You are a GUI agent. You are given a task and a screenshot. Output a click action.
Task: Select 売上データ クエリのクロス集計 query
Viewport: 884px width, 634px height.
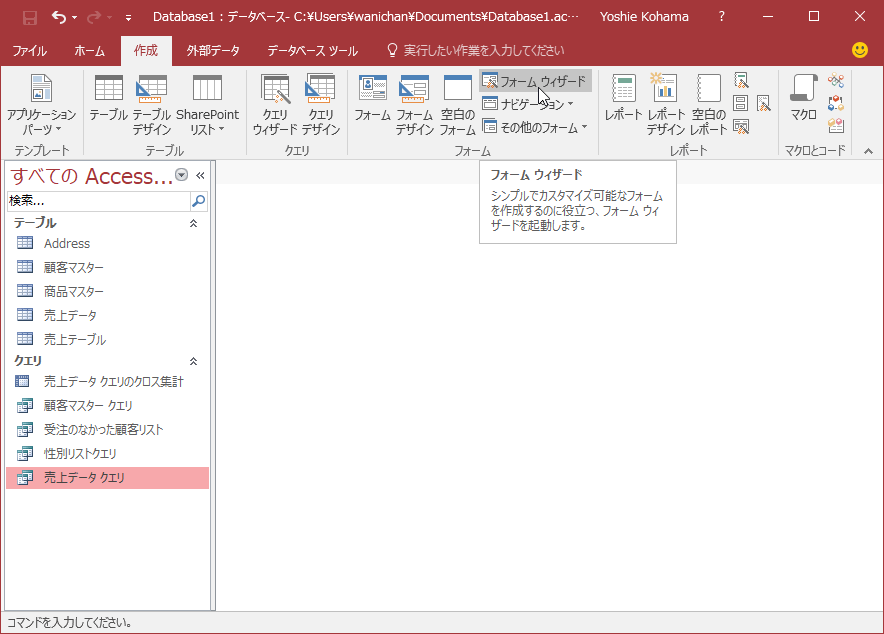point(107,382)
